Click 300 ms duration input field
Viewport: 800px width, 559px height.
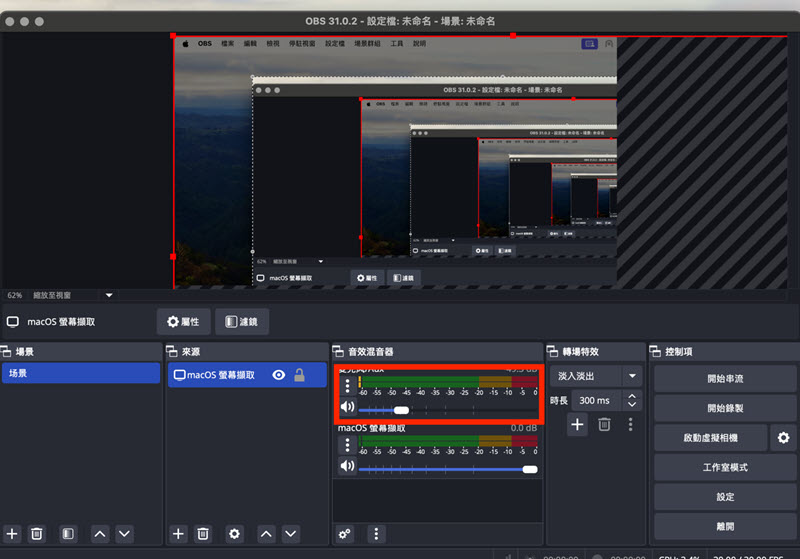click(x=597, y=400)
